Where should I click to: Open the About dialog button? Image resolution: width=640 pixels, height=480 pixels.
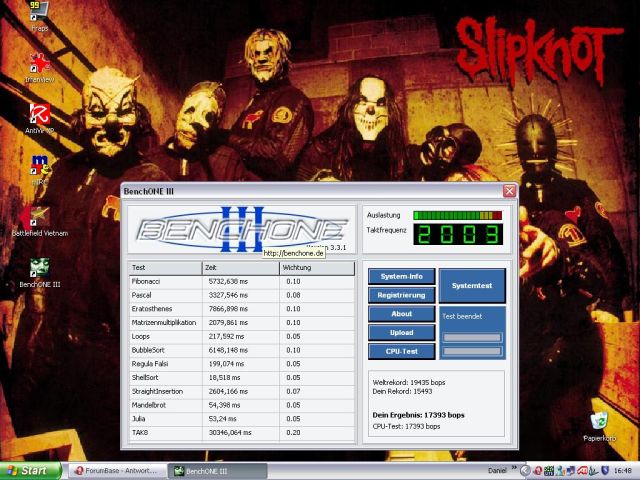point(402,314)
